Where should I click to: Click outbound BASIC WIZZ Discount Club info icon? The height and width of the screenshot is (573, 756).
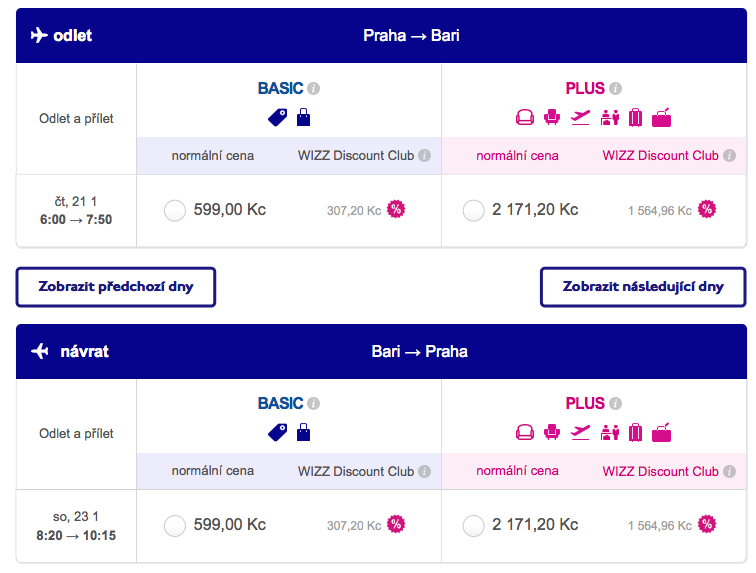424,156
